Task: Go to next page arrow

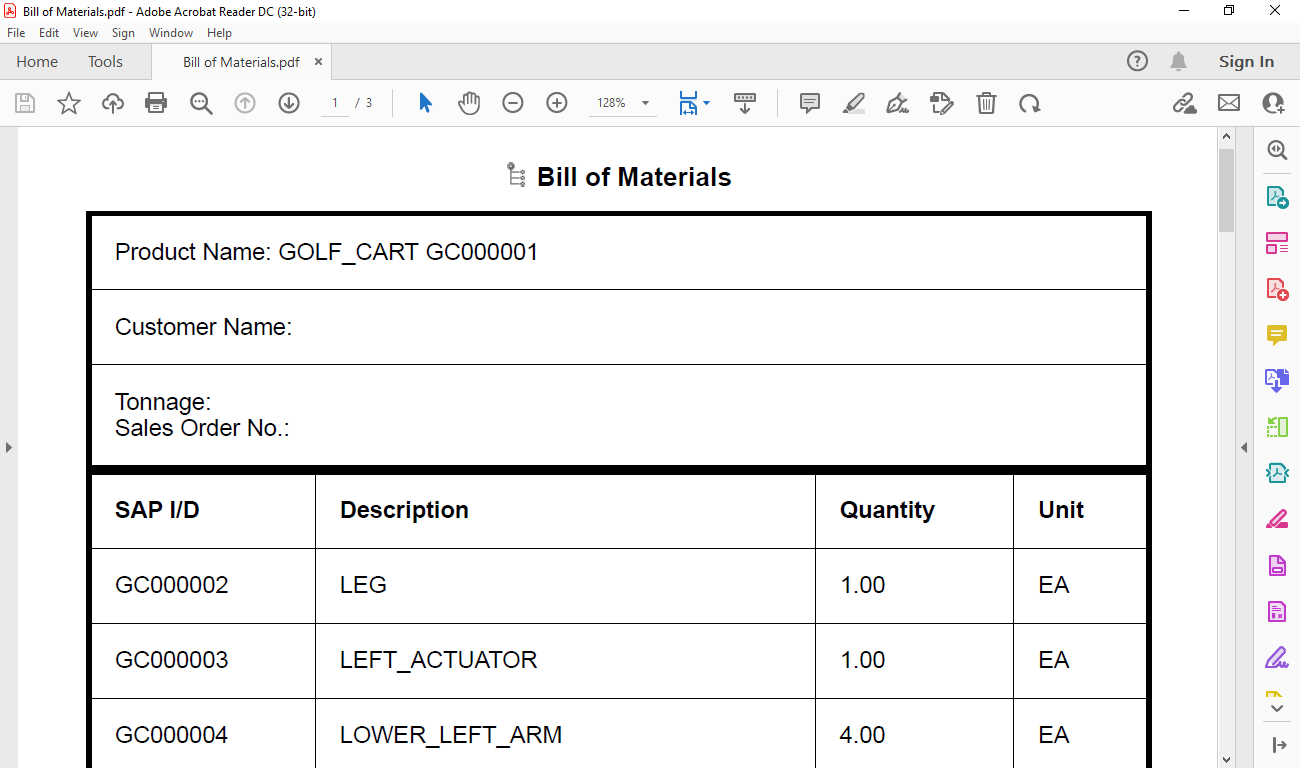Action: click(289, 103)
